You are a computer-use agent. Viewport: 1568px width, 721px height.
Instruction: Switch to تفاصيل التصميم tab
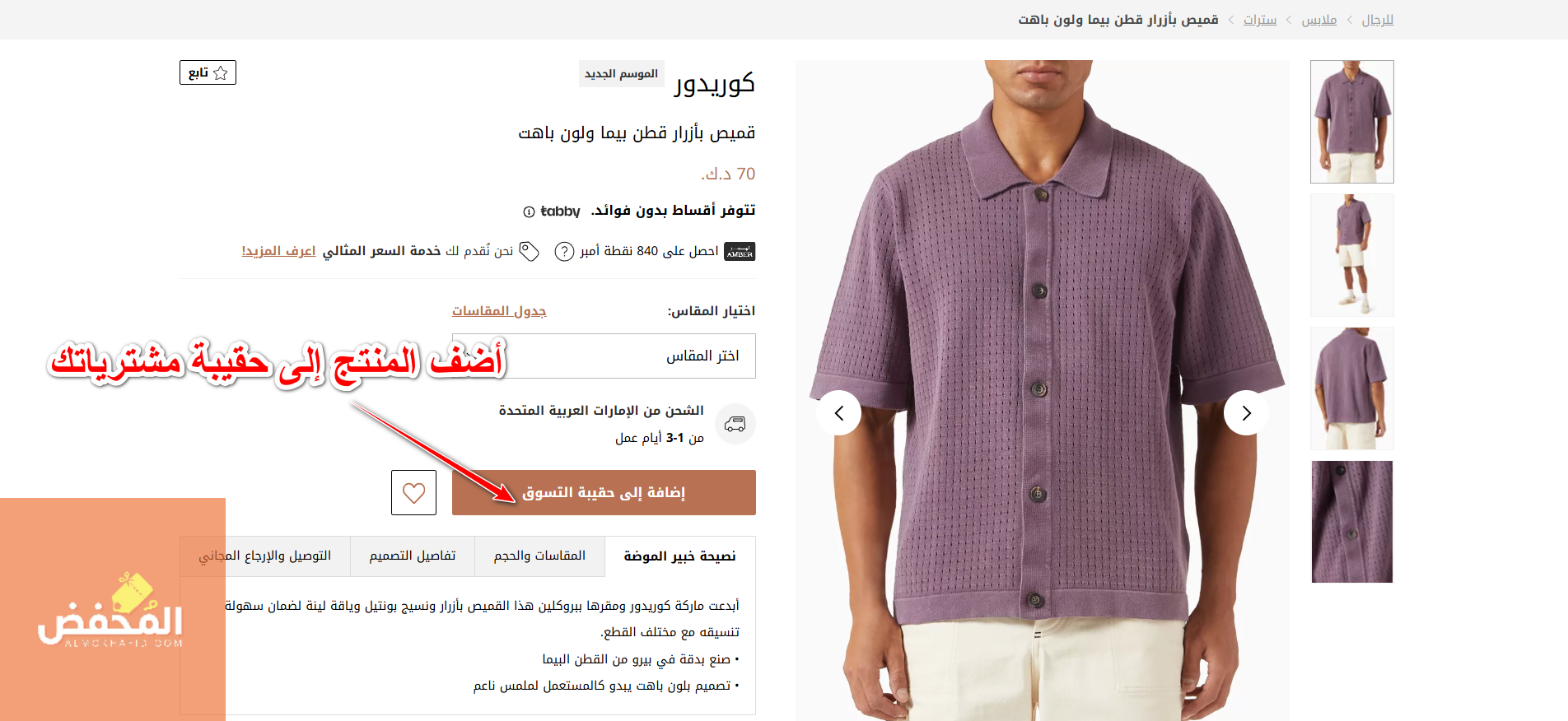pyautogui.click(x=413, y=556)
